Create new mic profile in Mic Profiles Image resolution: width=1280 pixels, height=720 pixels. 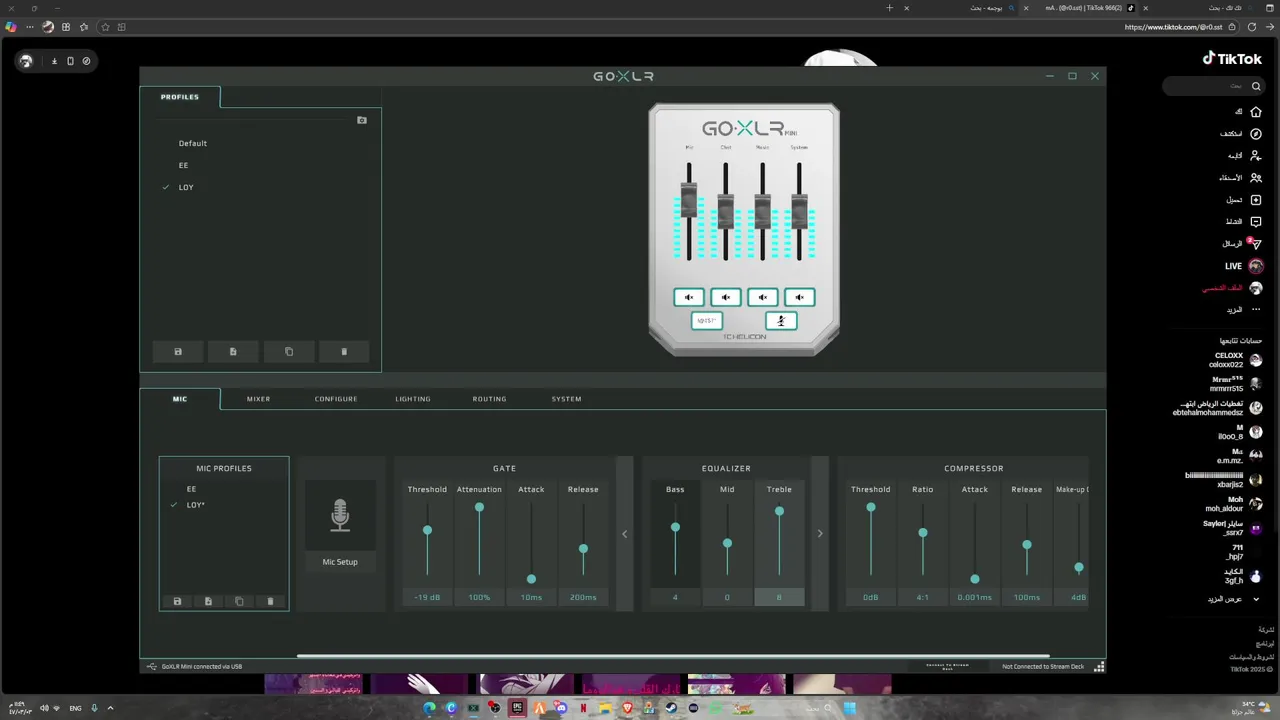click(x=208, y=601)
